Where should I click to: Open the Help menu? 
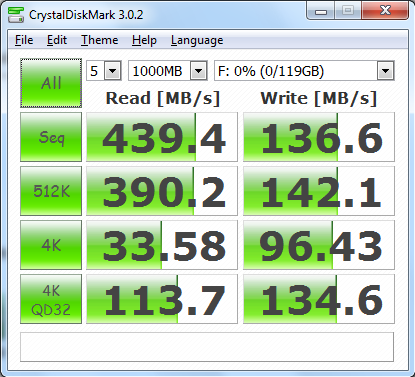click(x=144, y=40)
